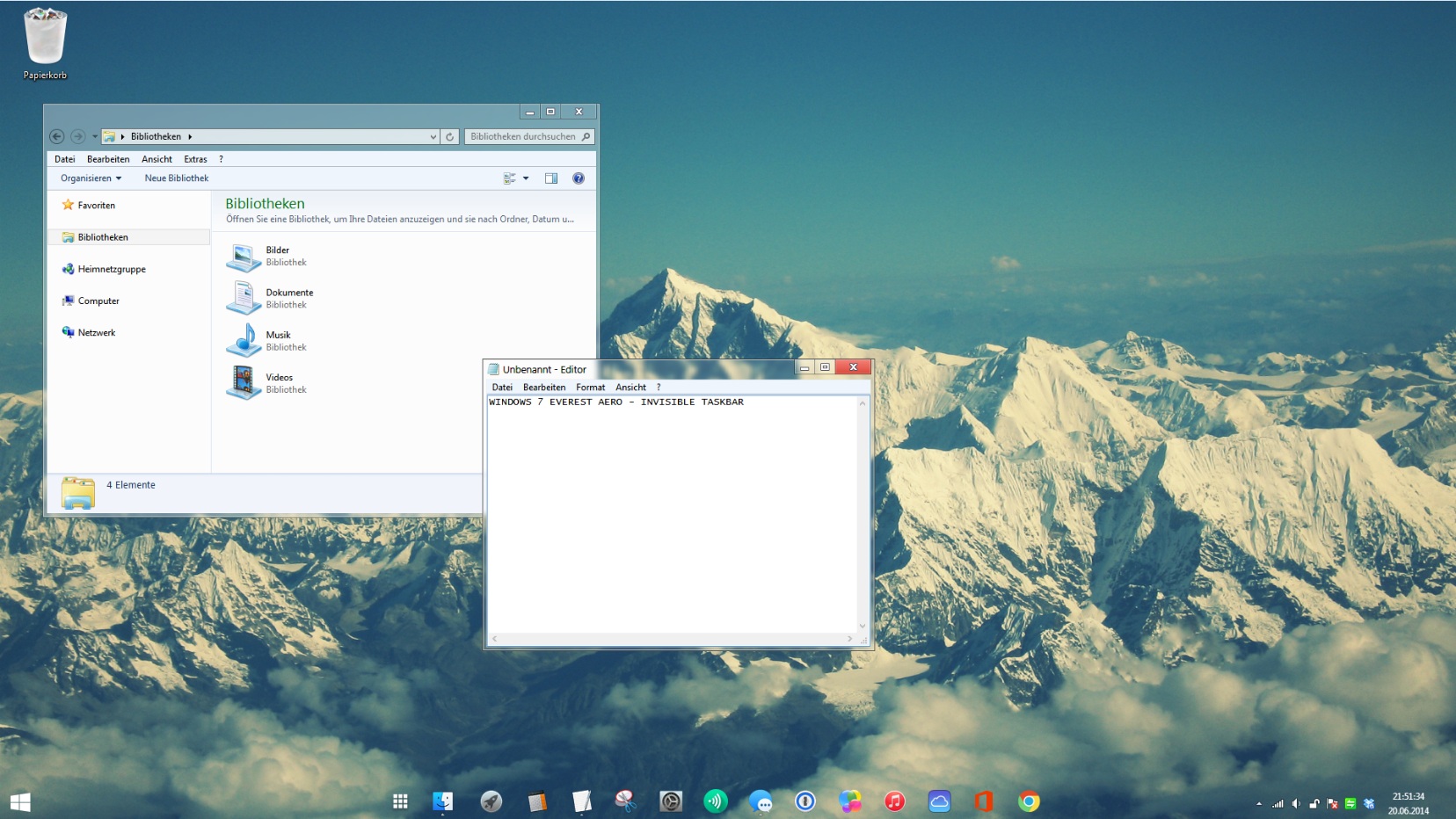Open the Papierkorb recycle bin icon
Screen dimensions: 1456x819
click(45, 43)
